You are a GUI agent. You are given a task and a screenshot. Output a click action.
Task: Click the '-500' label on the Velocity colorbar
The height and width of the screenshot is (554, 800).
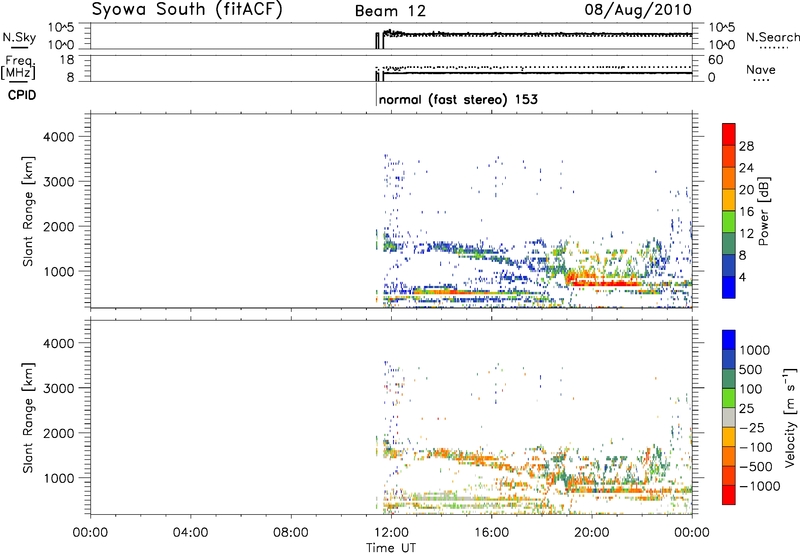(x=756, y=467)
